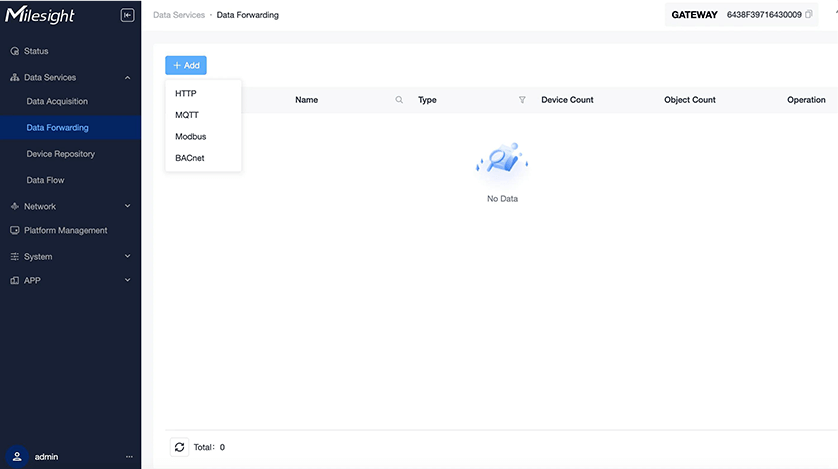Collapse the Data Services section

pyautogui.click(x=127, y=77)
